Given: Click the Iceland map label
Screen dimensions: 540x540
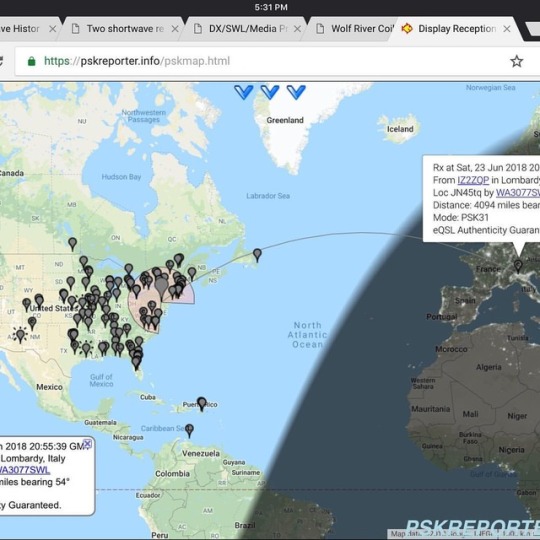Looking at the screenshot, I should click(400, 129).
